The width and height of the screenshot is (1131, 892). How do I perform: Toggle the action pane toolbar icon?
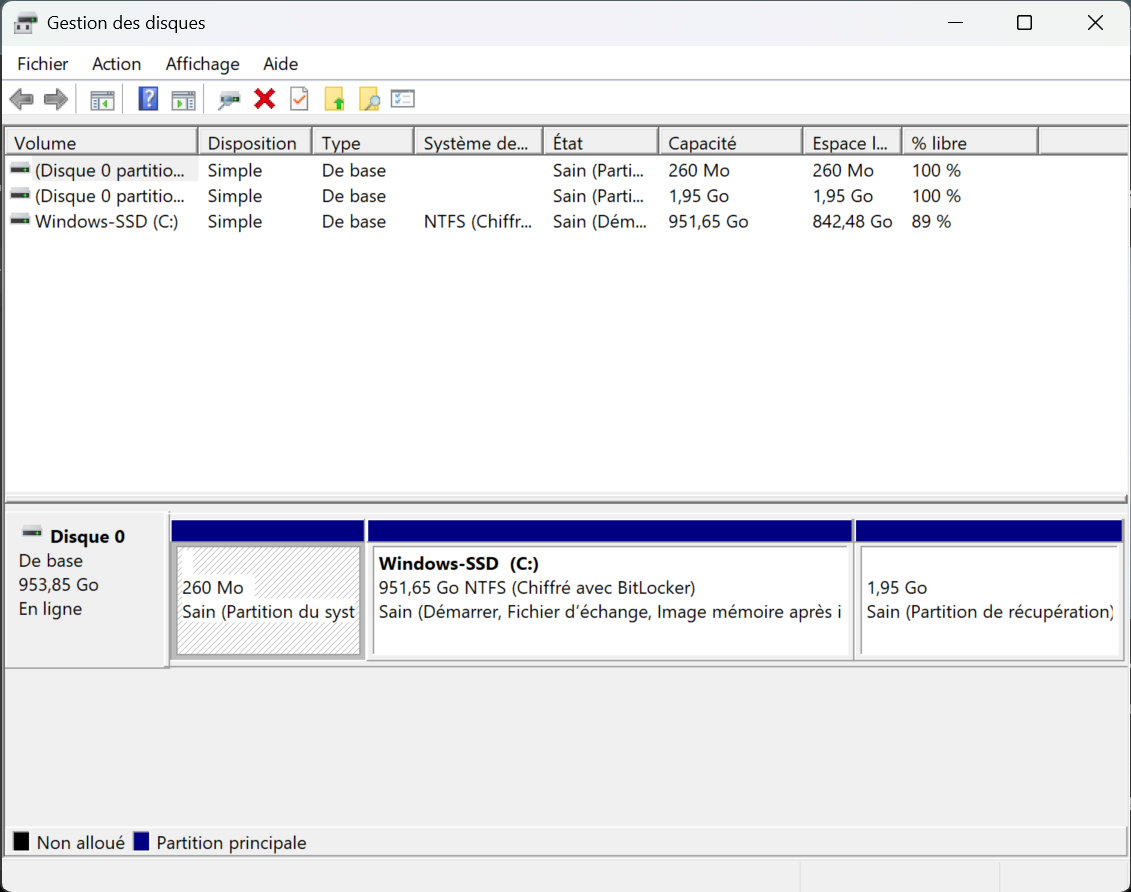[183, 100]
